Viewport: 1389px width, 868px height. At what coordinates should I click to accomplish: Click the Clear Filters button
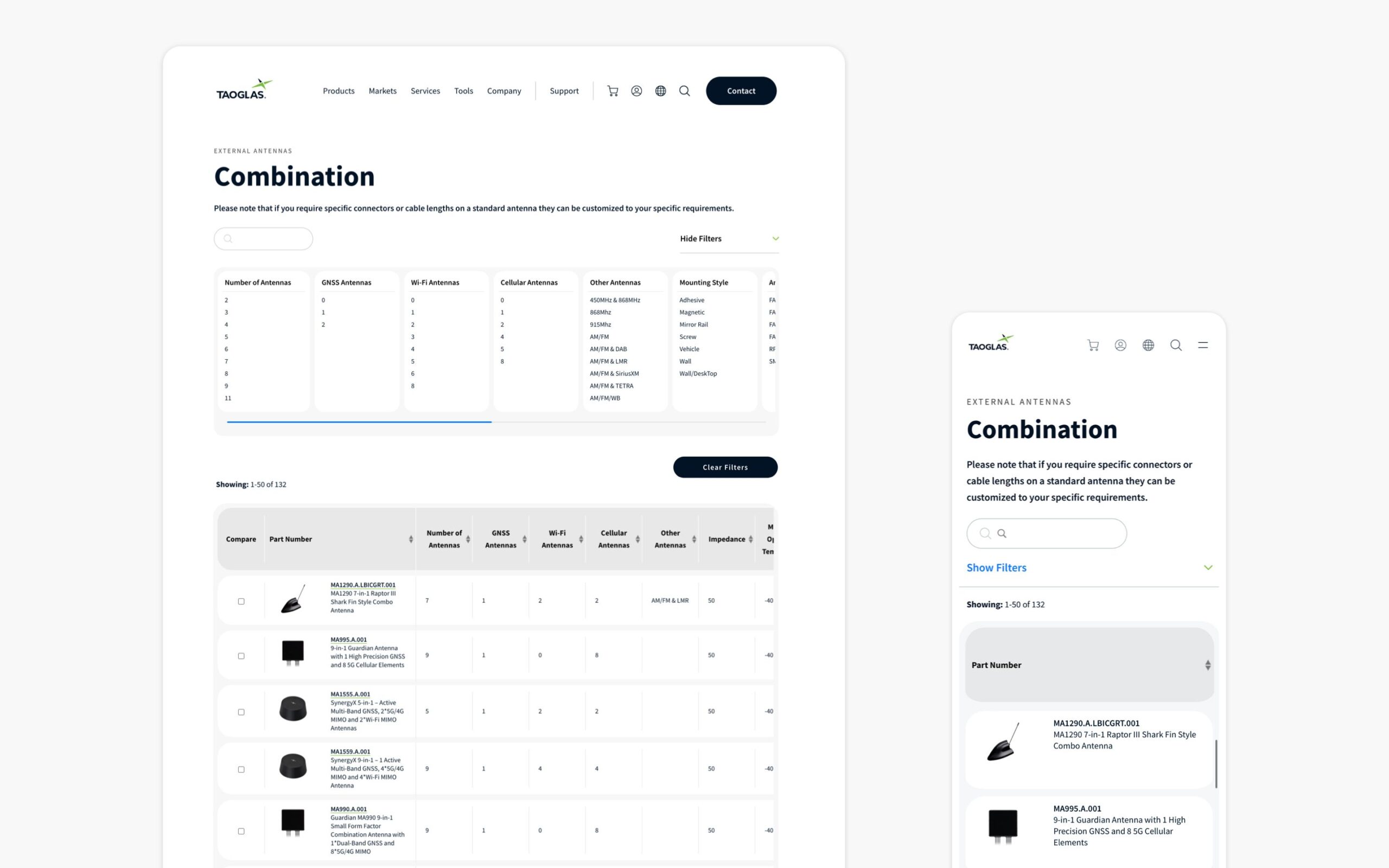click(x=725, y=467)
